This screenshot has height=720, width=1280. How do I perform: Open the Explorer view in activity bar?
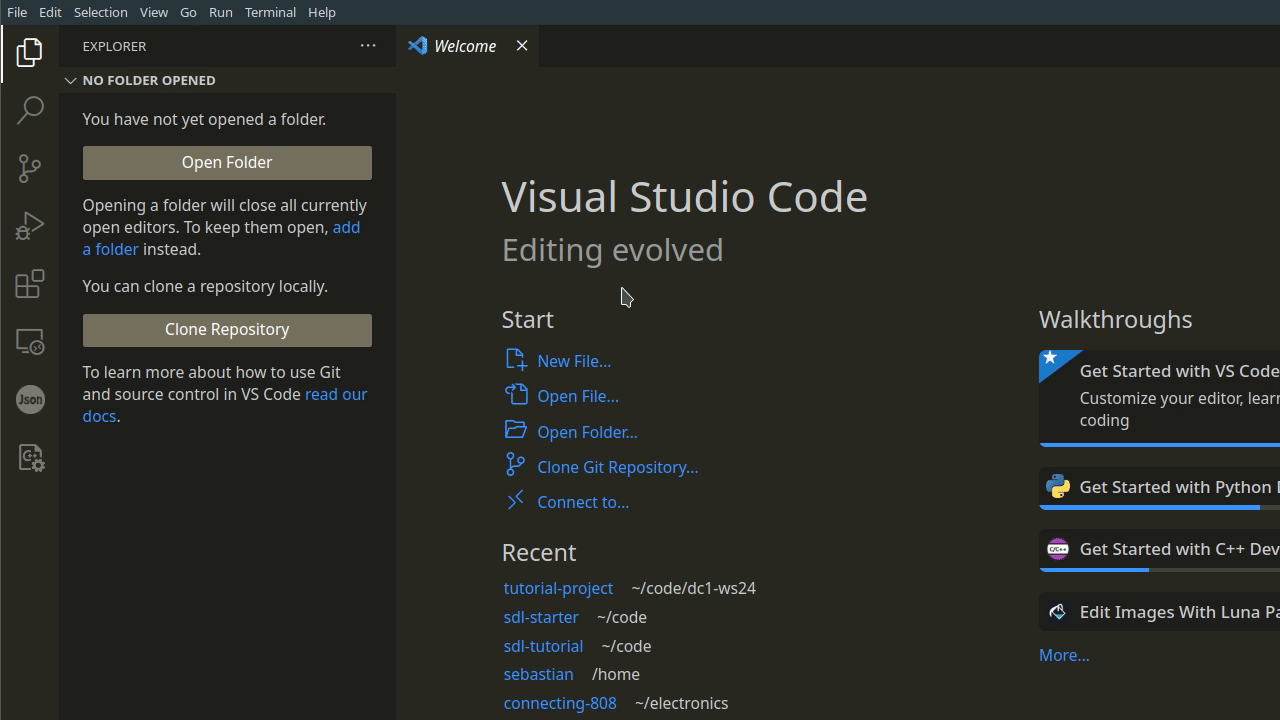point(29,52)
